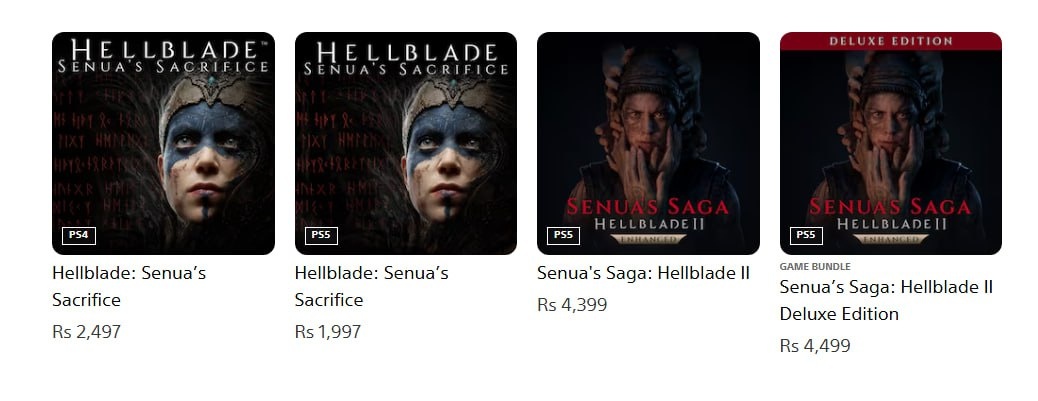This screenshot has width=1038, height=401.
Task: Click the Rs 1,997 price
Action: 328,332
